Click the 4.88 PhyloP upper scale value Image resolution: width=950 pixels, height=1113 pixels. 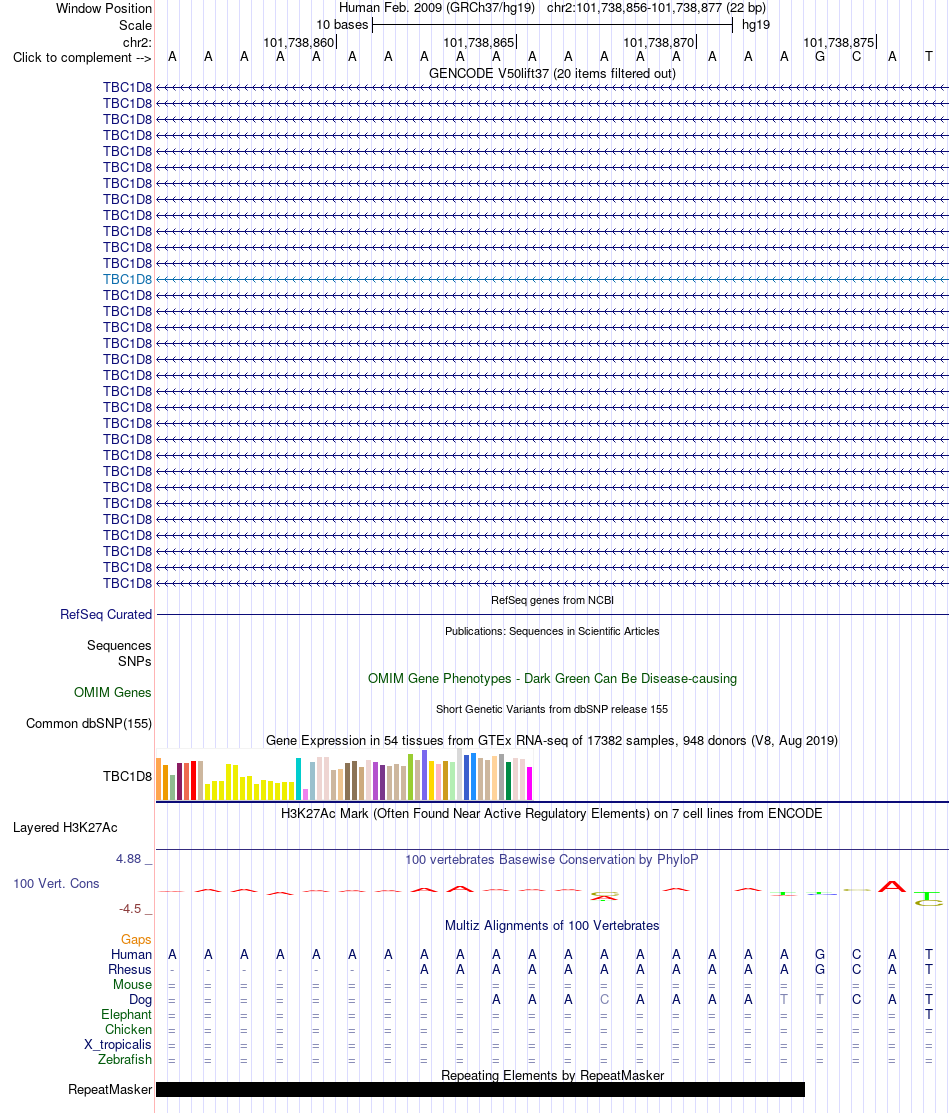129,859
